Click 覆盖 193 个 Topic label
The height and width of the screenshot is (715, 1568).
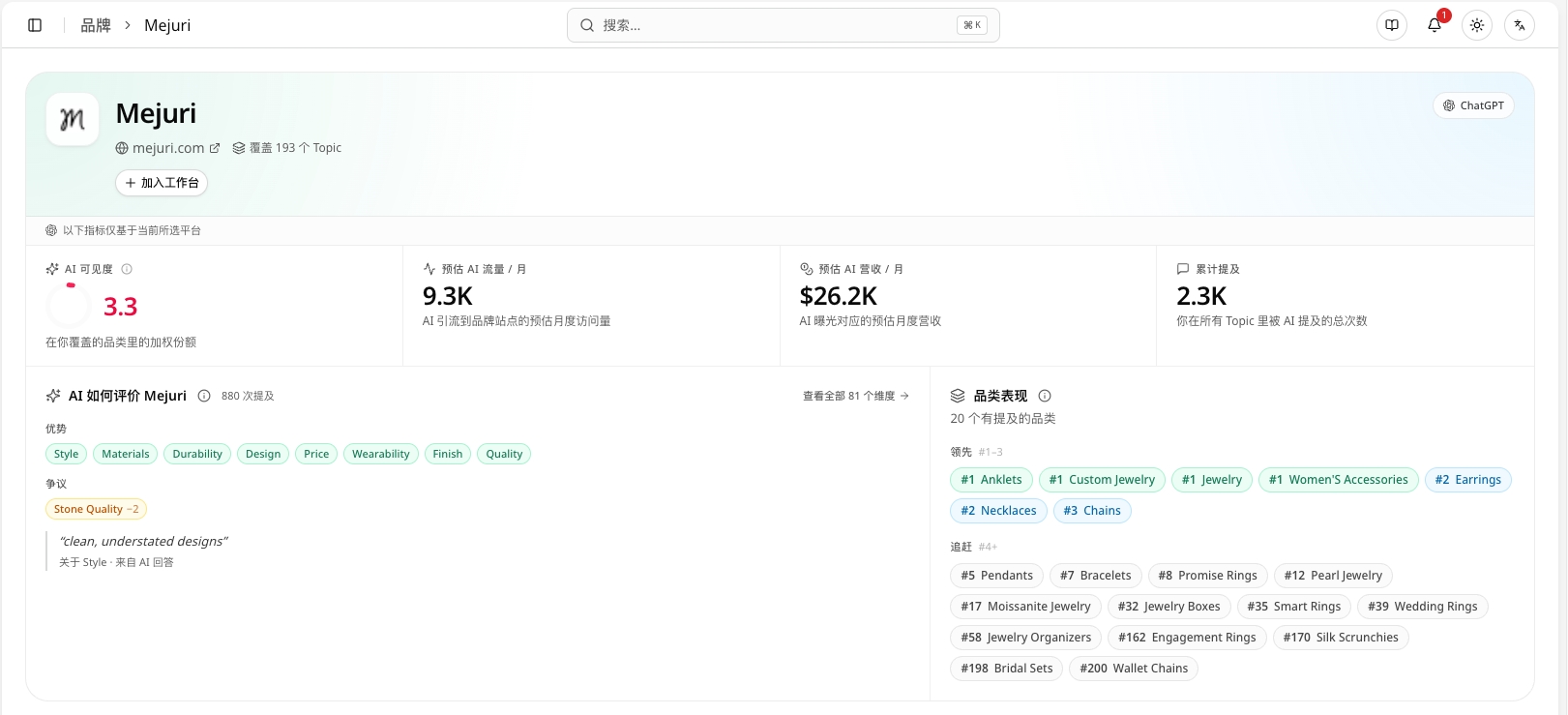(x=286, y=148)
